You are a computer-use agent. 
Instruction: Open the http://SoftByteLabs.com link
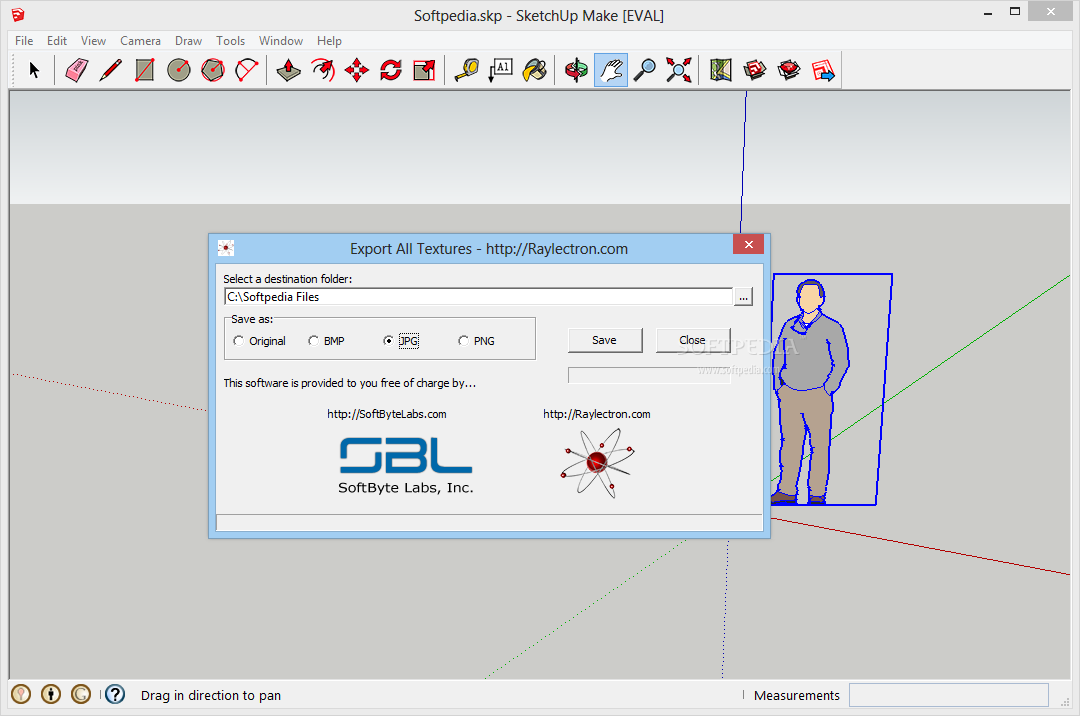pos(386,414)
